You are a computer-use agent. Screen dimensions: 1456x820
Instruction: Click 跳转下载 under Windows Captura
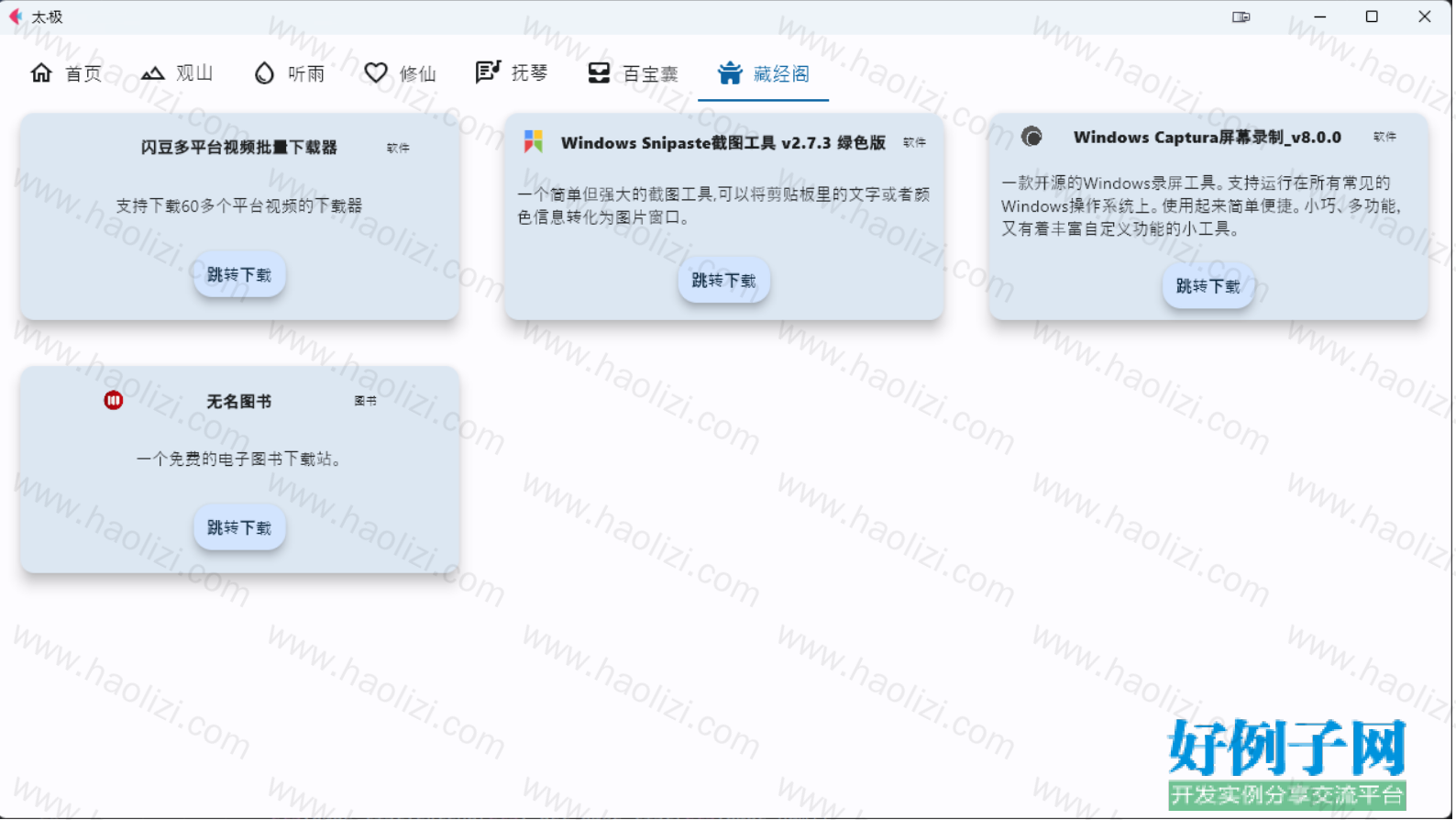tap(1208, 286)
